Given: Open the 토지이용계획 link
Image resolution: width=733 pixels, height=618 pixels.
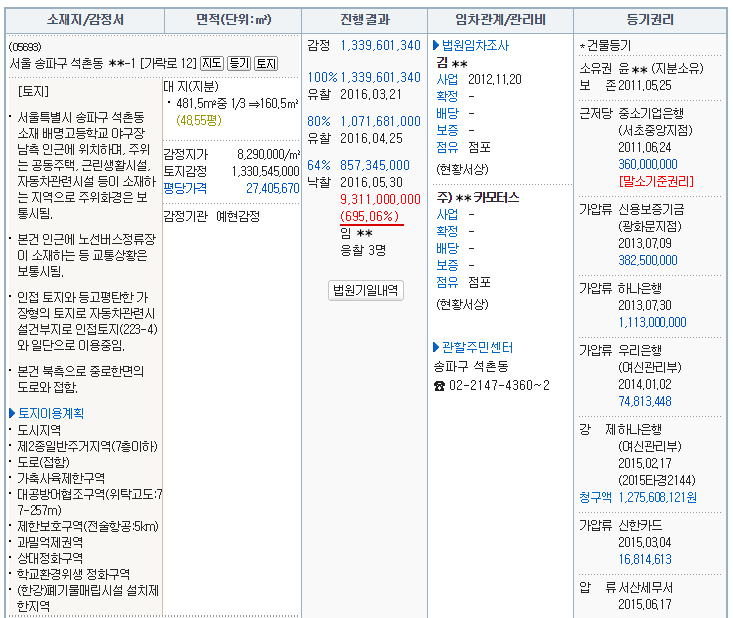Looking at the screenshot, I should pos(51,413).
